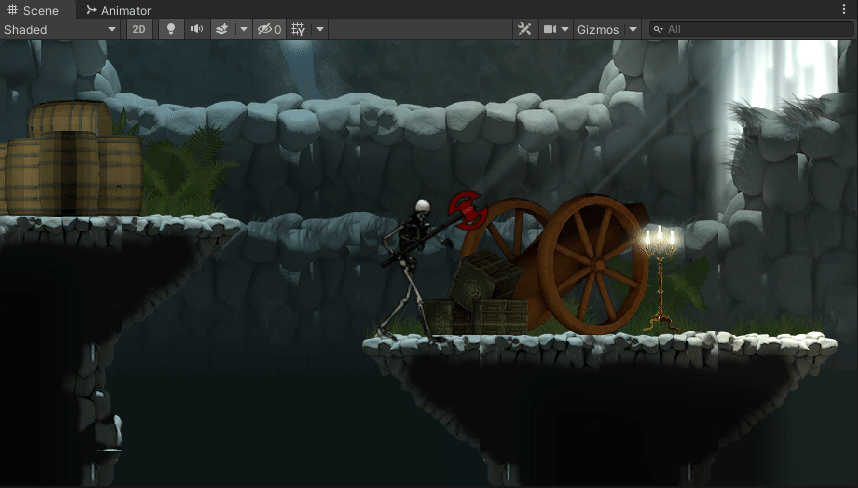Image resolution: width=858 pixels, height=488 pixels.
Task: Open component editor tools icon
Action: (524, 30)
